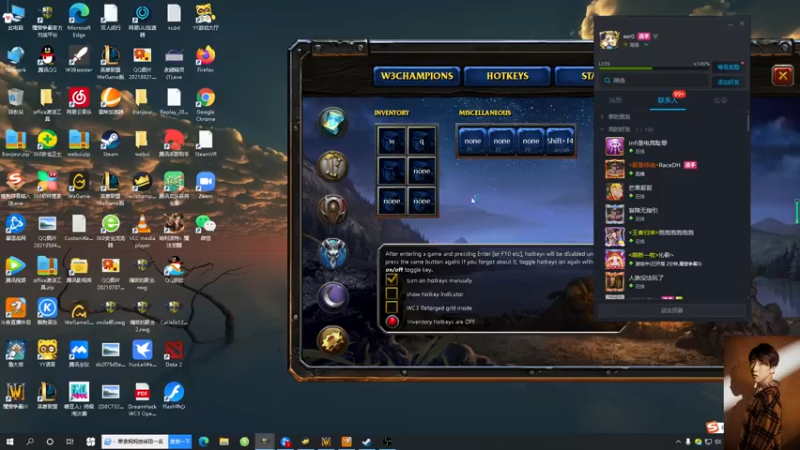
Task: Select the Tencent QQ penguin icon
Action: pos(47,59)
